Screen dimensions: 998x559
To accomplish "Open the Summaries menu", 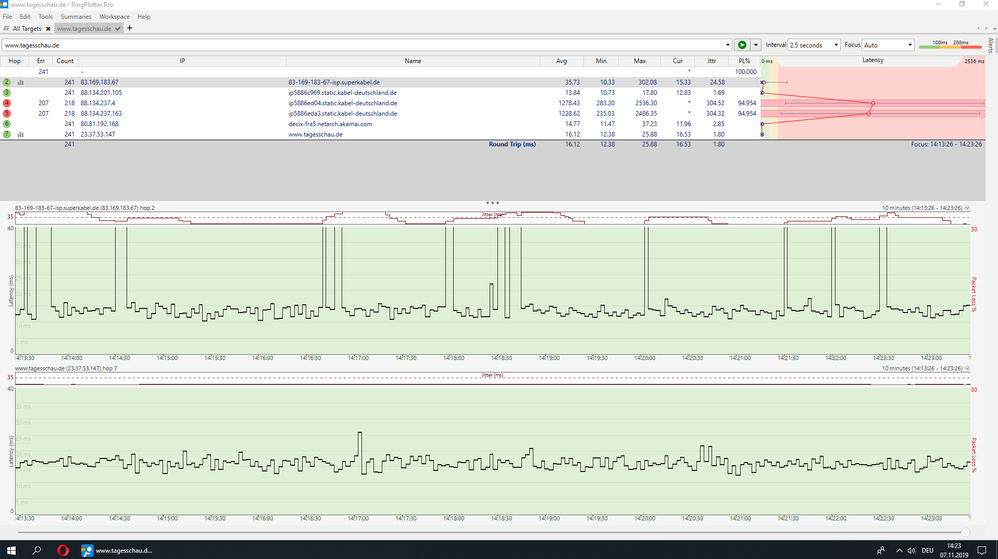I will pyautogui.click(x=76, y=17).
